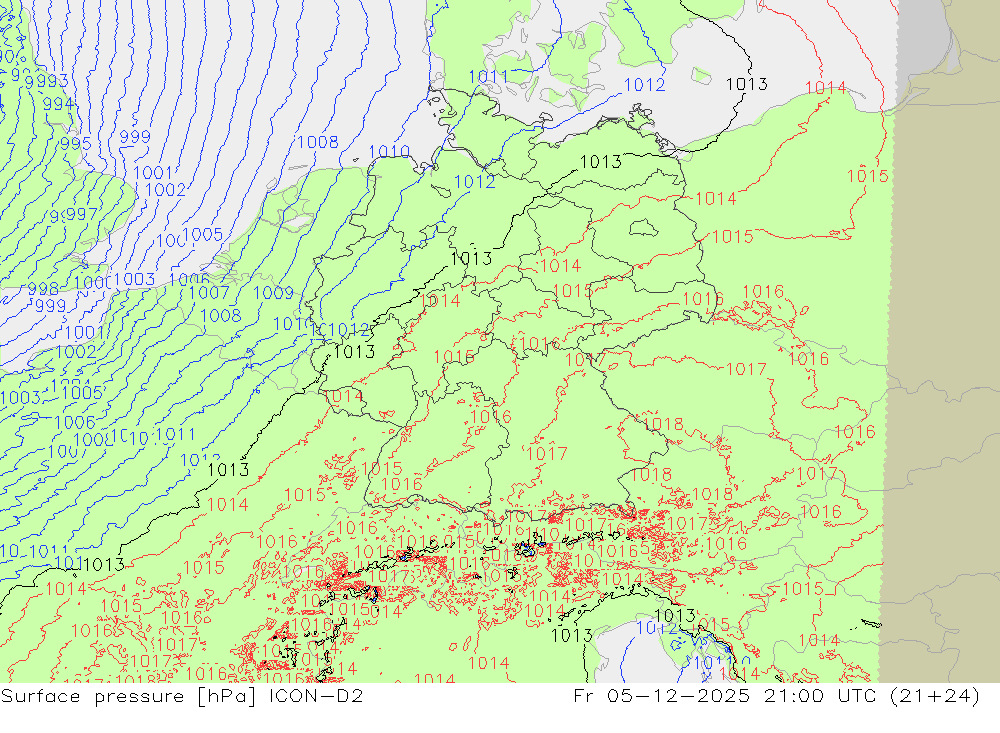The height and width of the screenshot is (733, 1000).
Task: Click the blue '1010' label near Denmark
Action: click(x=389, y=151)
